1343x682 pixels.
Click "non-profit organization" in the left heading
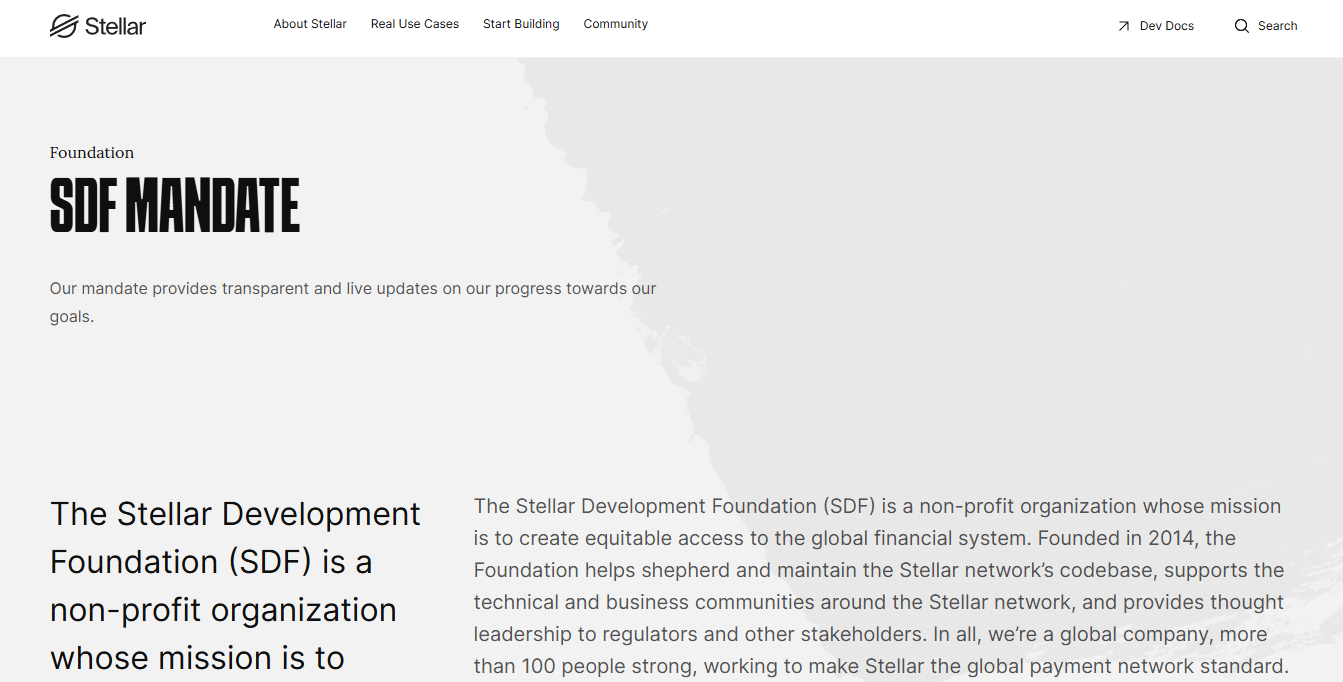(x=223, y=610)
